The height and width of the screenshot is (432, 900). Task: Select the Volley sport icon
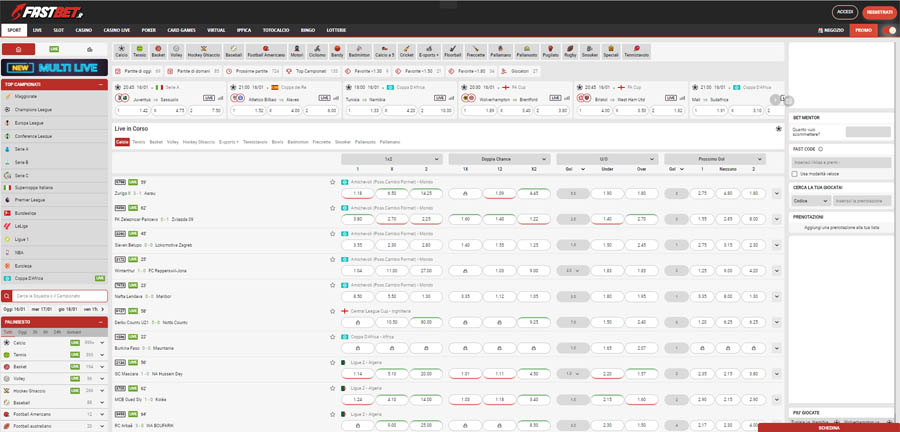pyautogui.click(x=176, y=51)
